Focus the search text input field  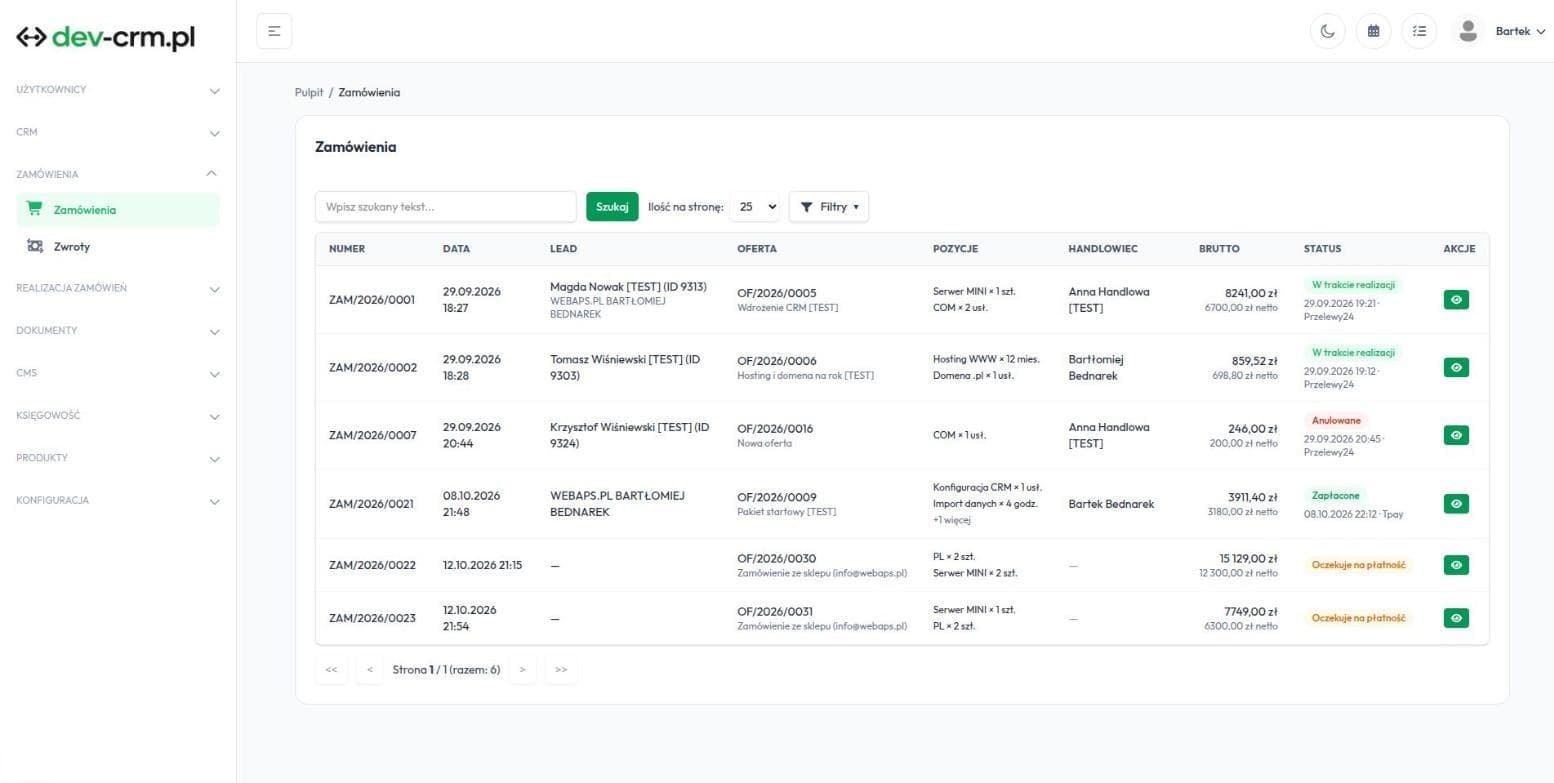point(446,207)
